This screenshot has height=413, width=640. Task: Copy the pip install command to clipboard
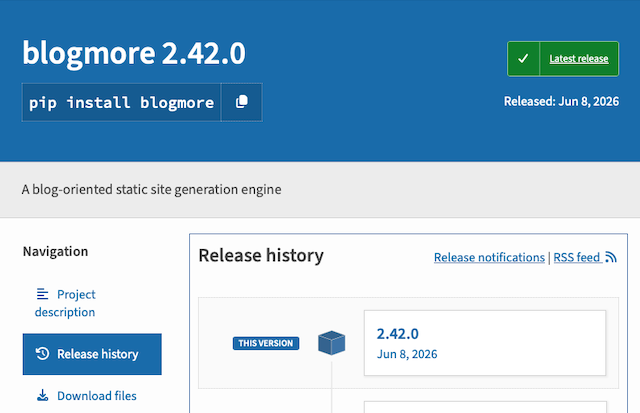242,102
